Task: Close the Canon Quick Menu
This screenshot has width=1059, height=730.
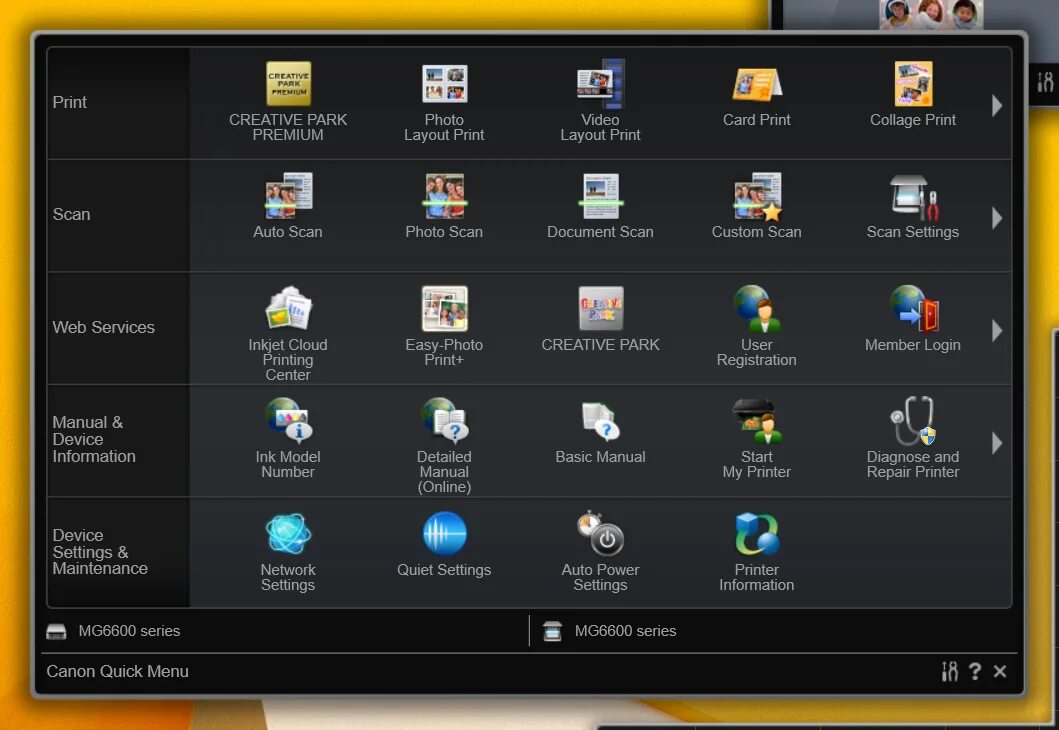Action: [1000, 671]
